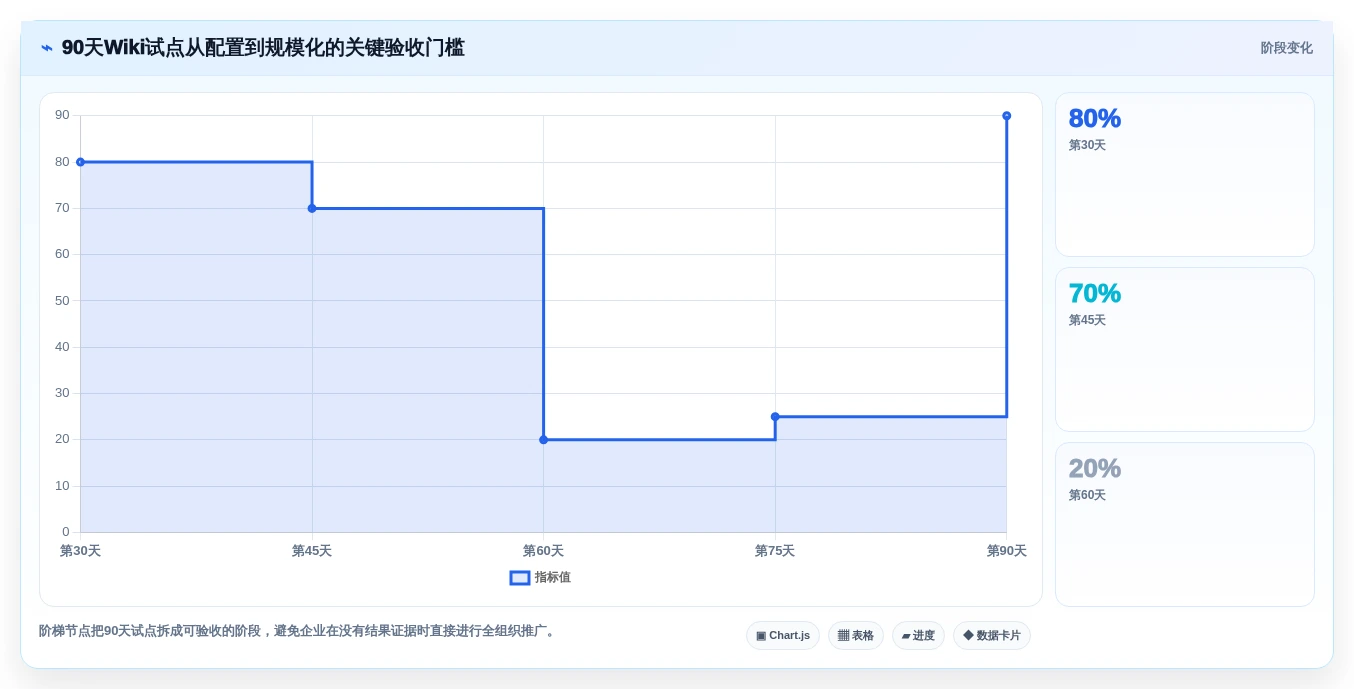The image size is (1354, 689).
Task: Click the description text starting 阶梯节点
Action: (297, 631)
